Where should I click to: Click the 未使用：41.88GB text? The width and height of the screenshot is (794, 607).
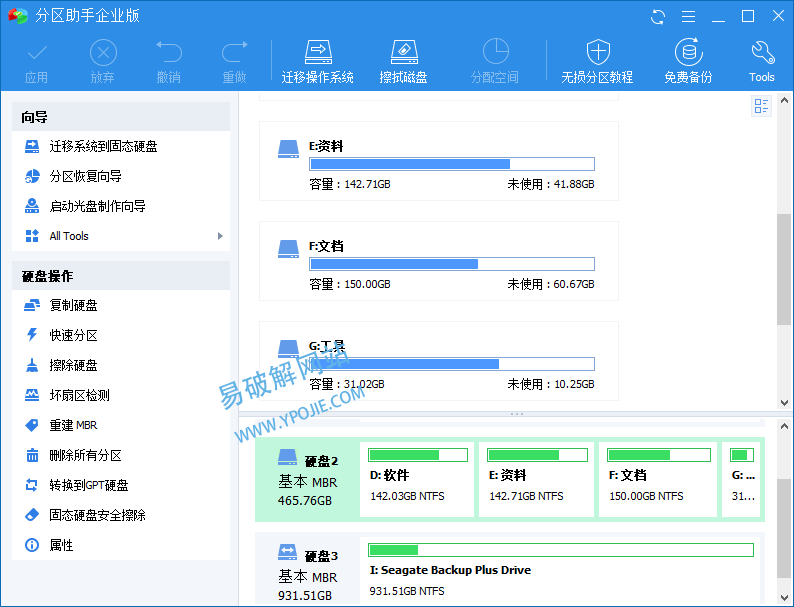pyautogui.click(x=551, y=184)
